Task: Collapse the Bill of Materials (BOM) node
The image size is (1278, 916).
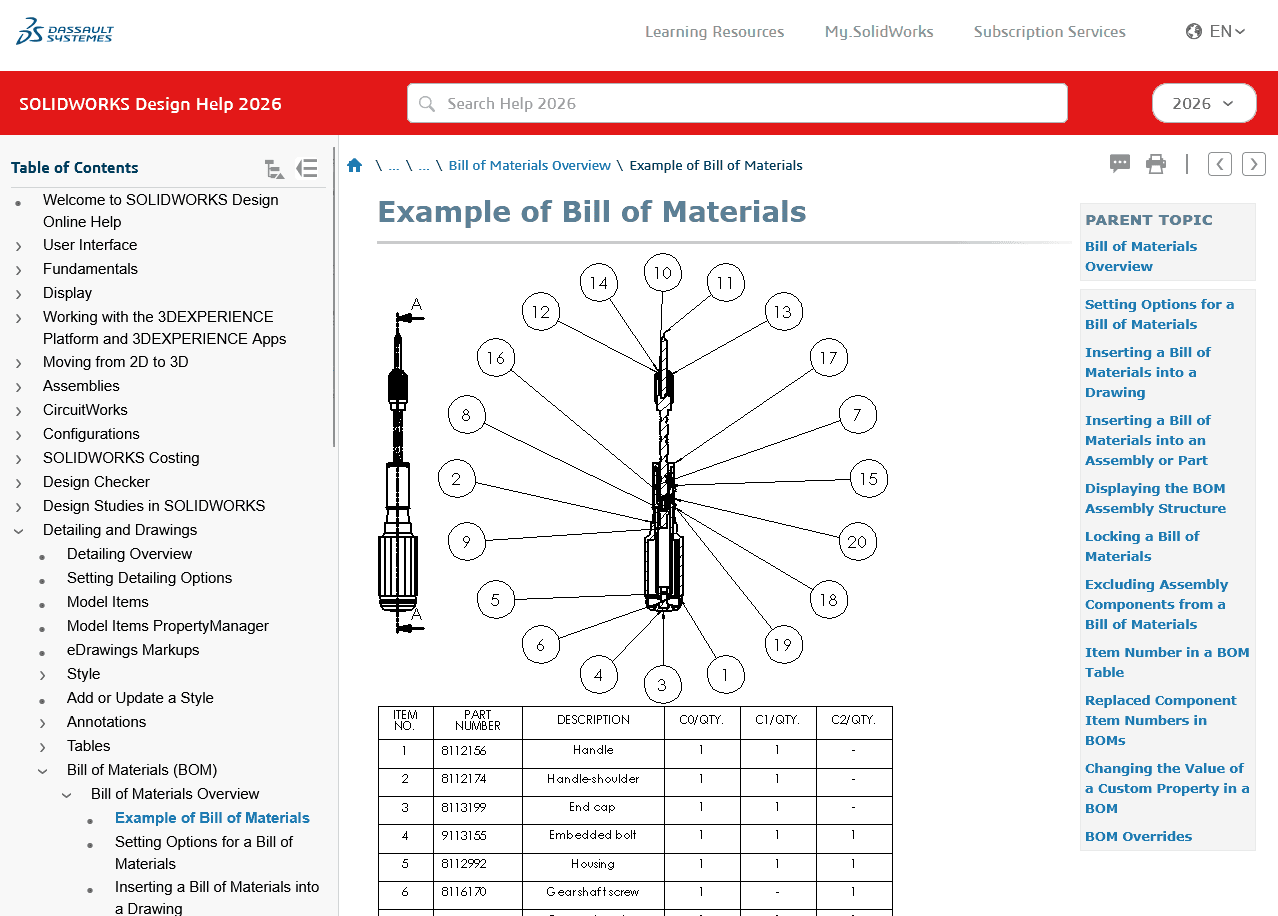Action: tap(43, 770)
